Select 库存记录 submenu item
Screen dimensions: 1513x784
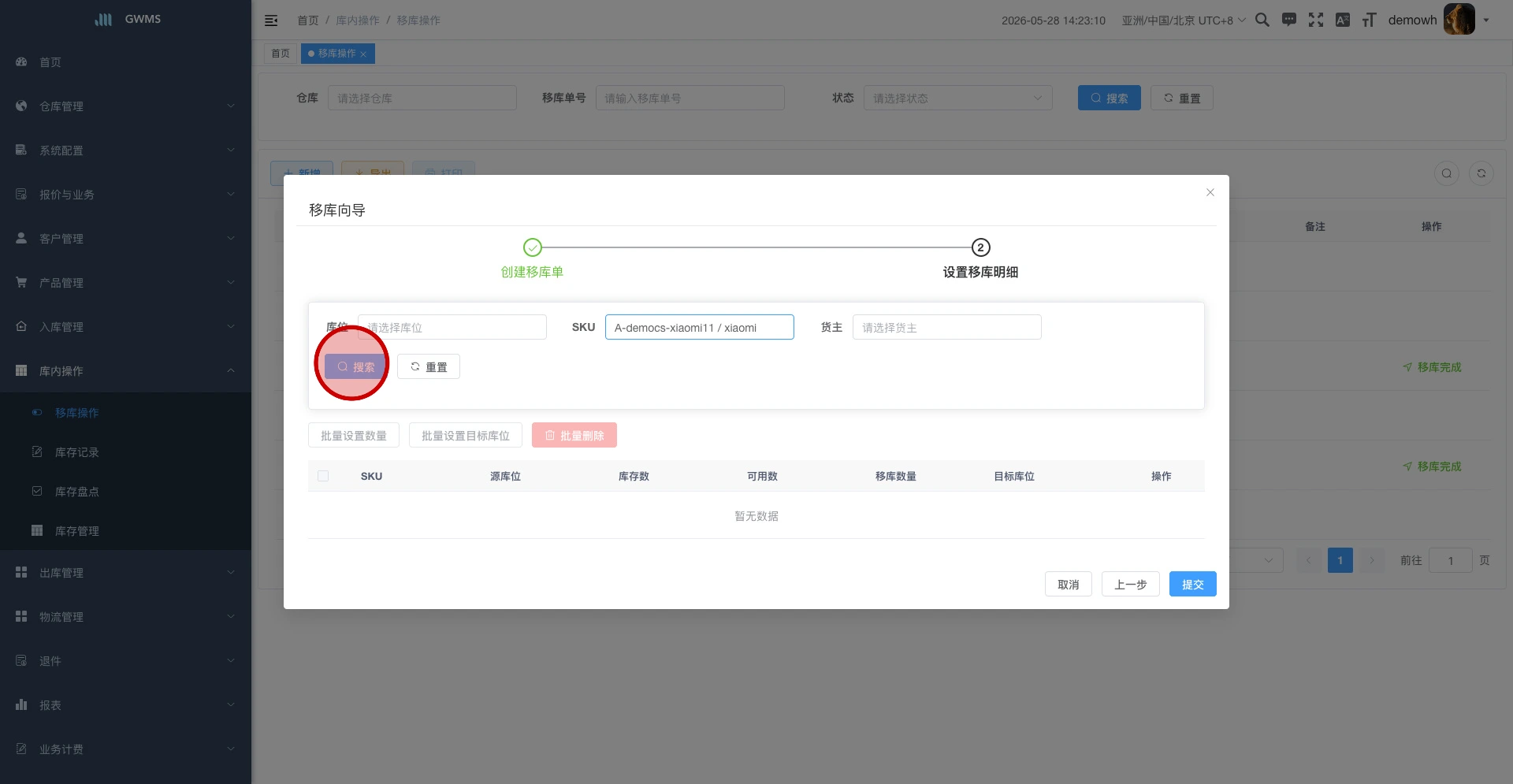tap(126, 451)
